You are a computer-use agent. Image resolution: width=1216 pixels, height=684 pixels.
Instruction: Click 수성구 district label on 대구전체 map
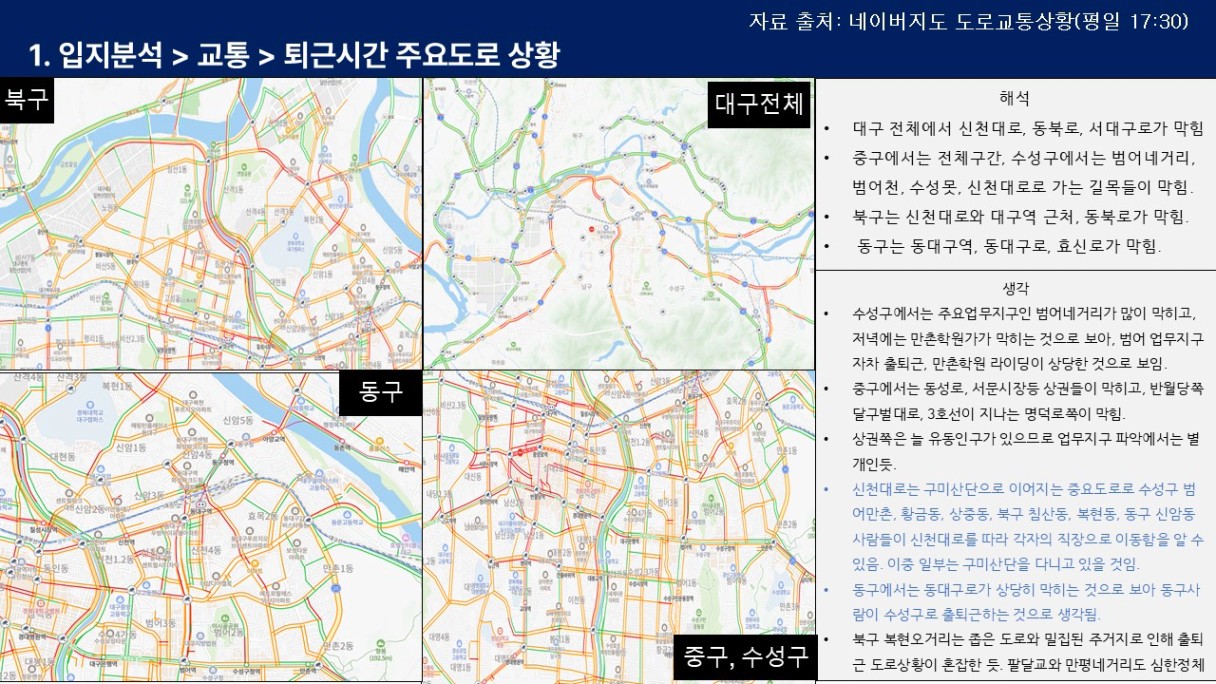(676, 289)
